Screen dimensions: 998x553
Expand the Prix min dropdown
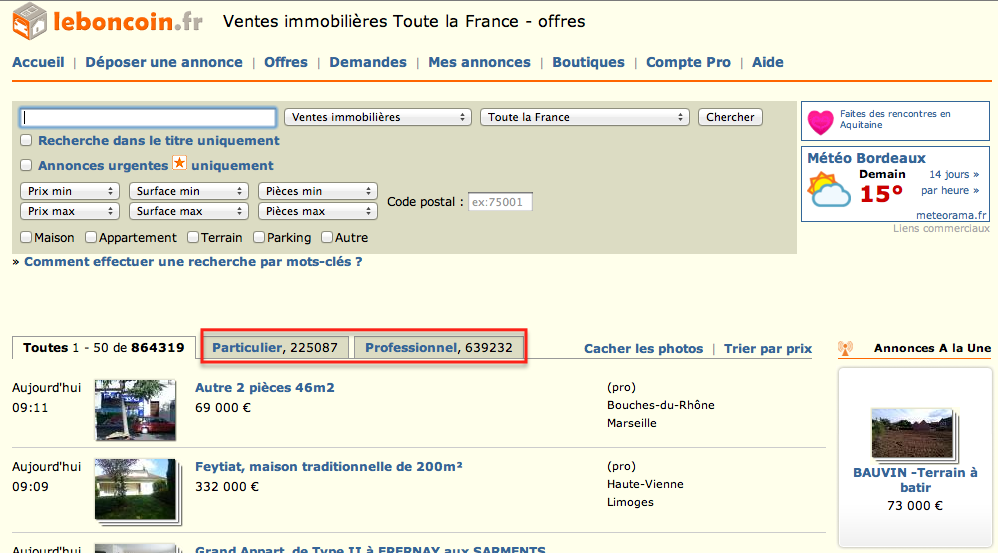[70, 191]
